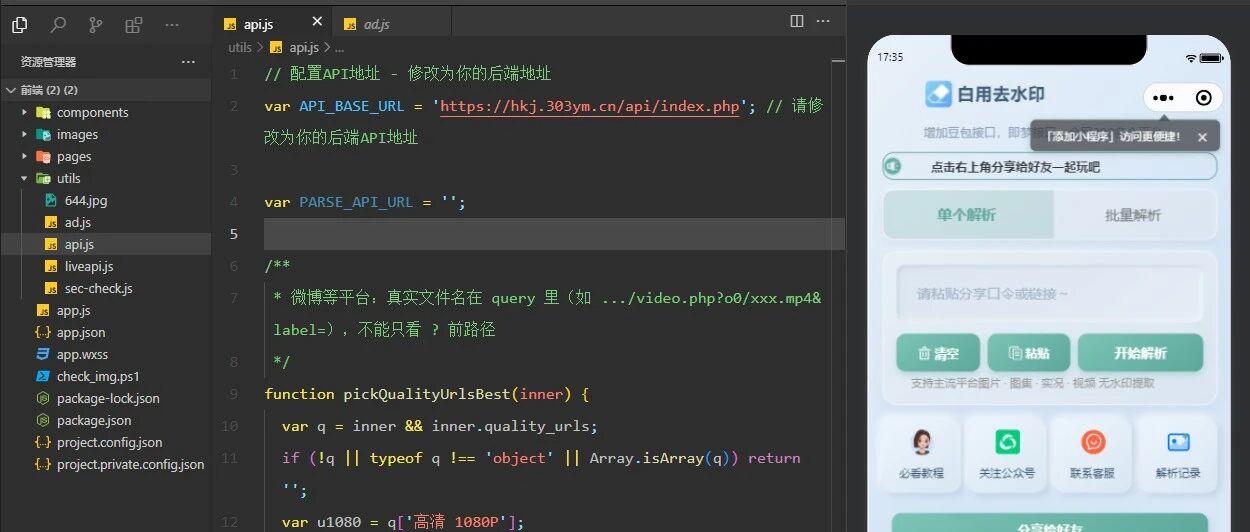The width and height of the screenshot is (1250, 532).
Task: Open package-lock.json in the file tree
Action: 108,398
